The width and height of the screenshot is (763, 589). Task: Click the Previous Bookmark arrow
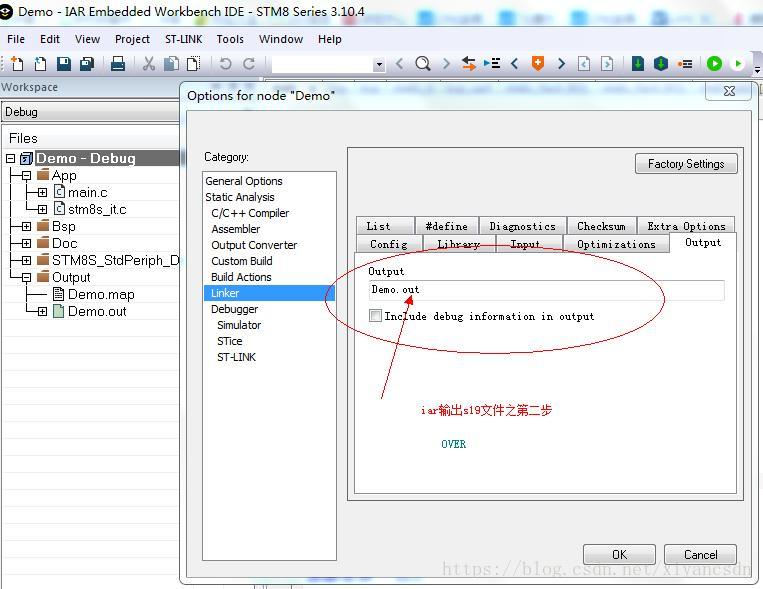[514, 64]
